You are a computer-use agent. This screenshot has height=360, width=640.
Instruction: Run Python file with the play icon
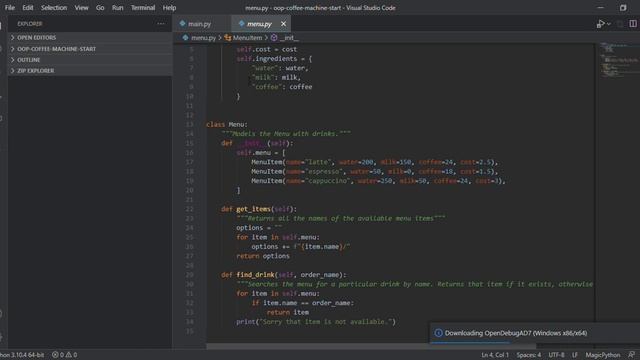(x=600, y=24)
